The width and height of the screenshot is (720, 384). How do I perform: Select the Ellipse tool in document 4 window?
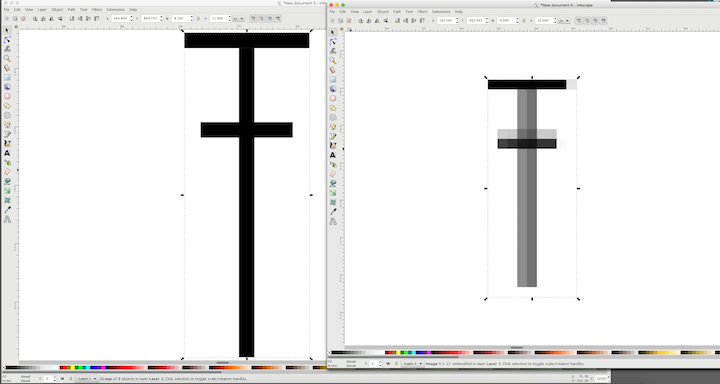click(x=333, y=98)
